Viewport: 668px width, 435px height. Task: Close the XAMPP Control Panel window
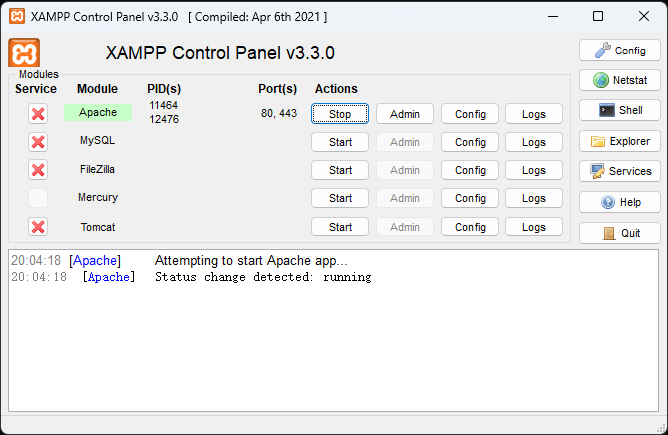(644, 16)
